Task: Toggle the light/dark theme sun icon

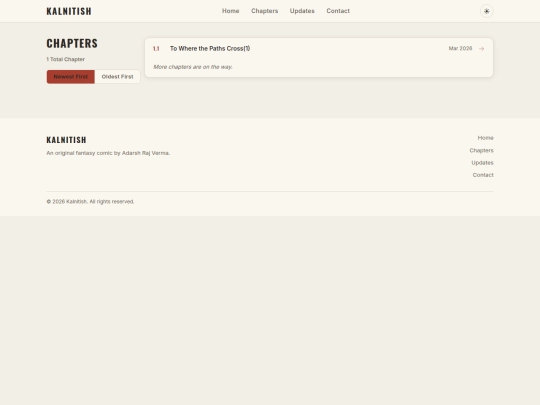Action: pyautogui.click(x=486, y=11)
